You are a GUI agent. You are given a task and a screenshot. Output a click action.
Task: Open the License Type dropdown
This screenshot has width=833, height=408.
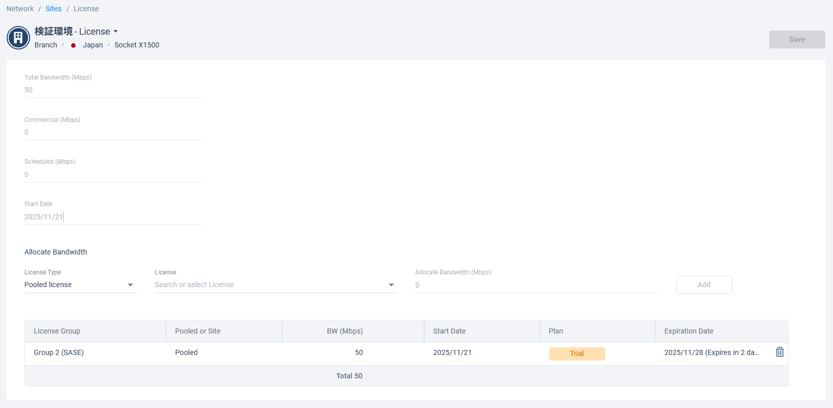[x=79, y=285]
